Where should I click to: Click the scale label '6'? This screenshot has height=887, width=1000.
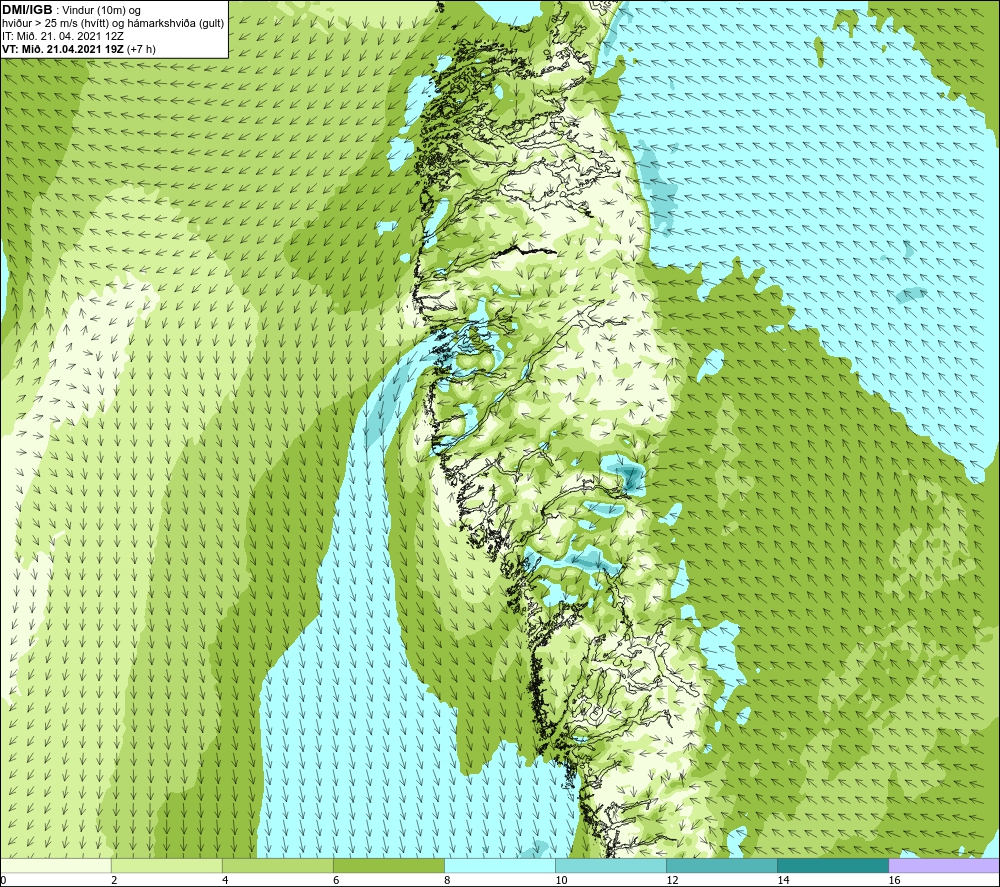click(336, 881)
